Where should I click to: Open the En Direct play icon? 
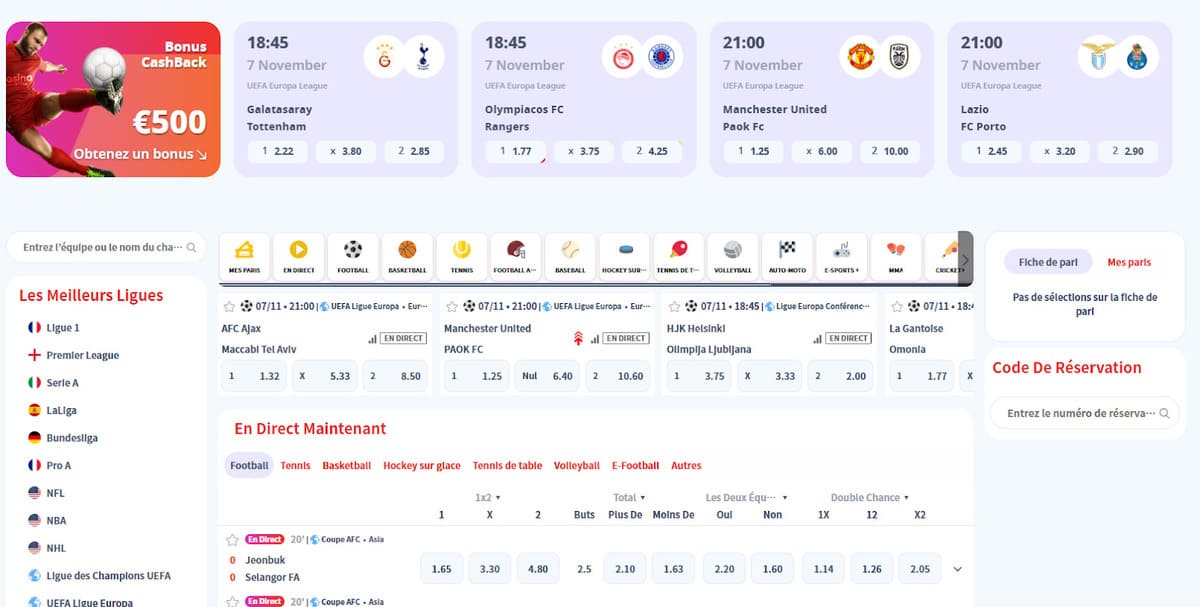point(298,251)
